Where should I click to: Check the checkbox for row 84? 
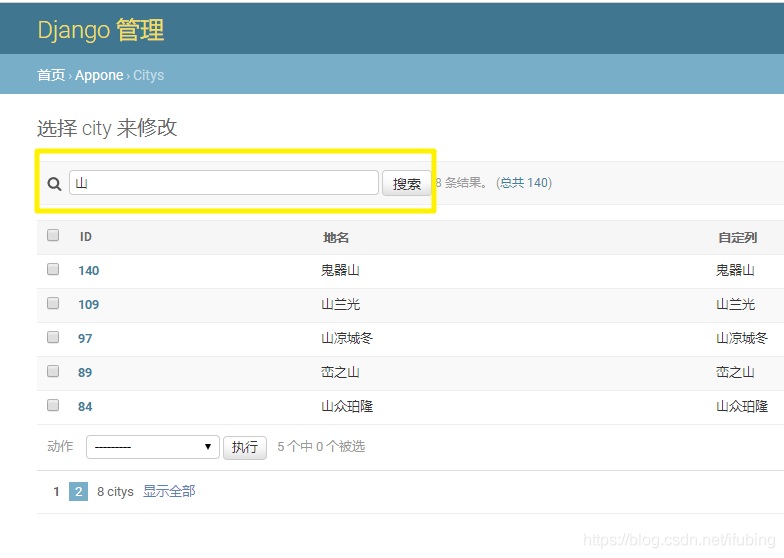(53, 405)
